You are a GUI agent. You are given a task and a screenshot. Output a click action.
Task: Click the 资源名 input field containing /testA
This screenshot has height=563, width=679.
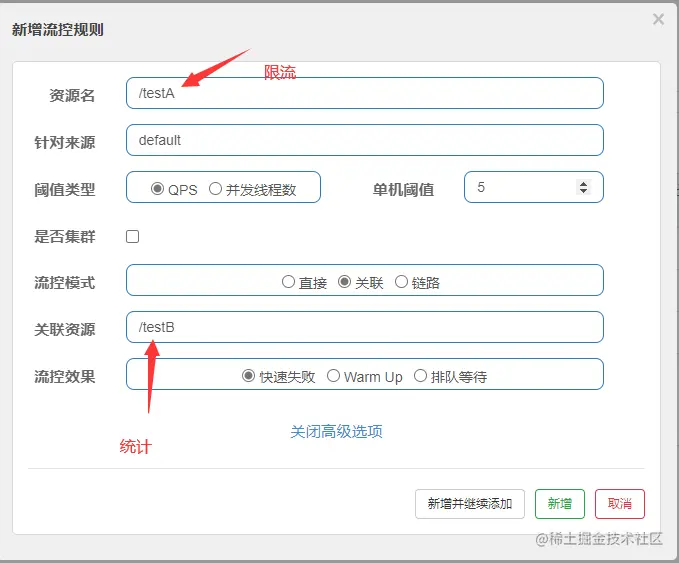pos(365,93)
